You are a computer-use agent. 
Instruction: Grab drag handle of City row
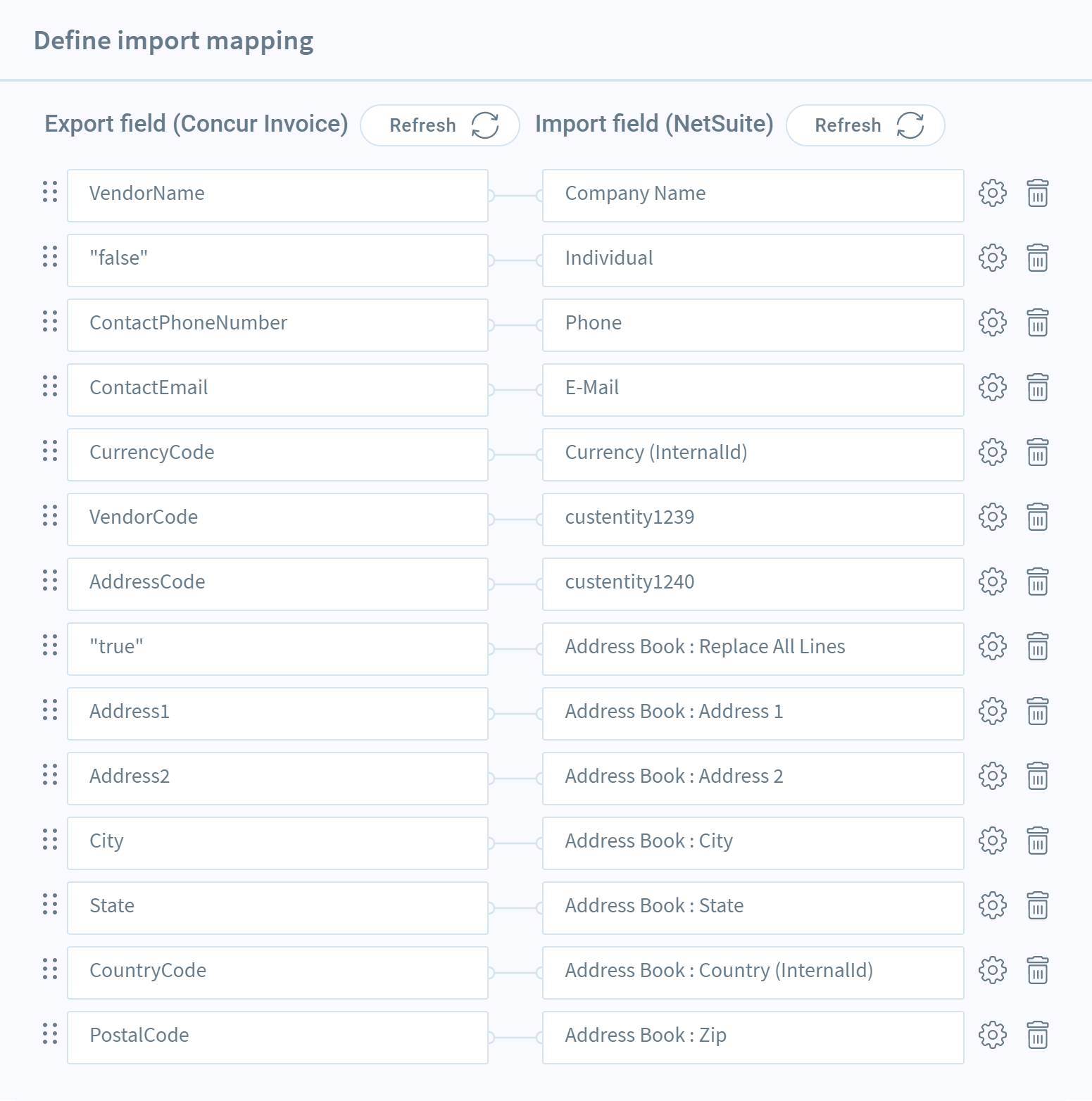[50, 839]
